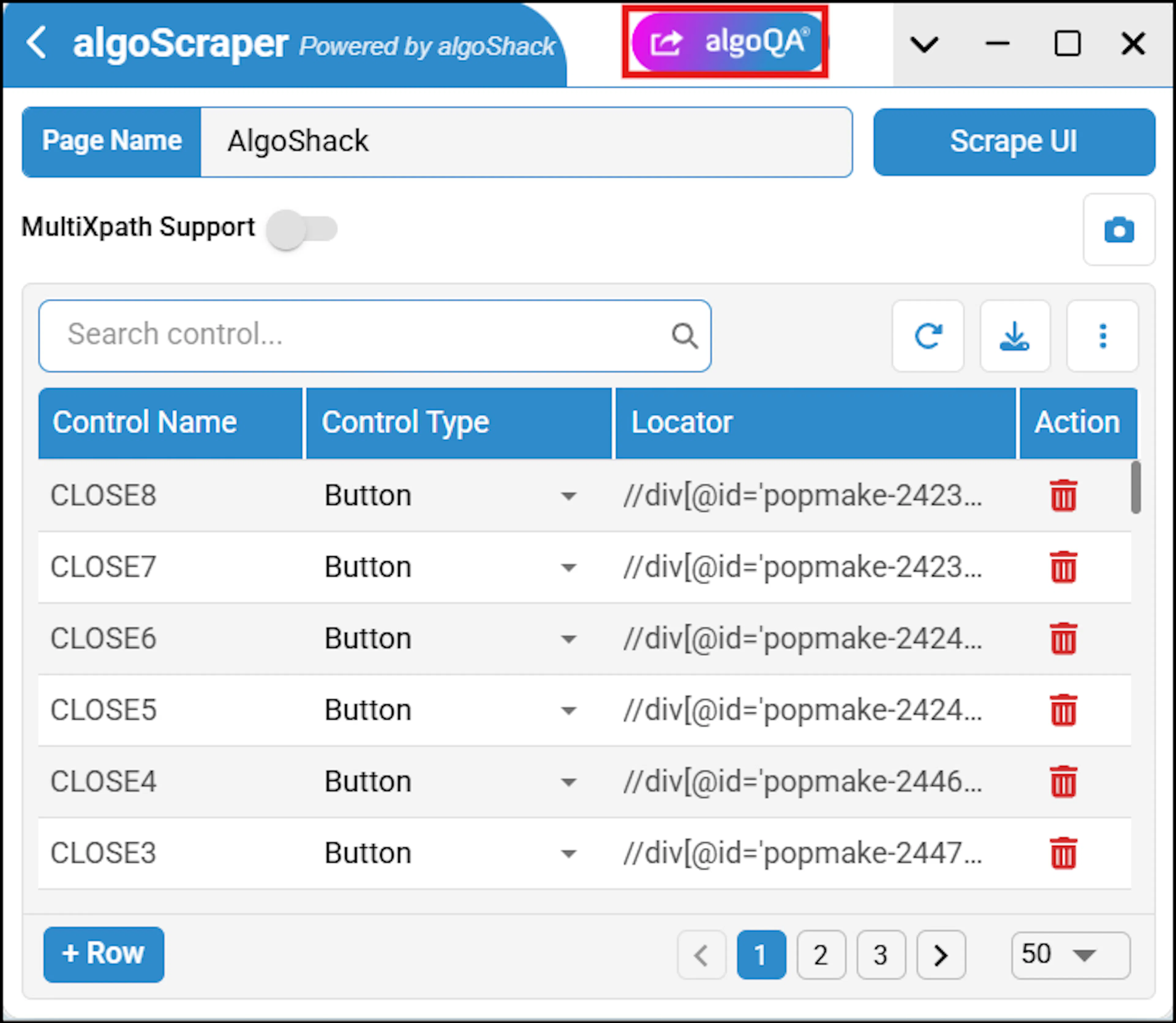This screenshot has width=1176, height=1023.
Task: Delete the CLOSE5 row
Action: click(x=1063, y=710)
